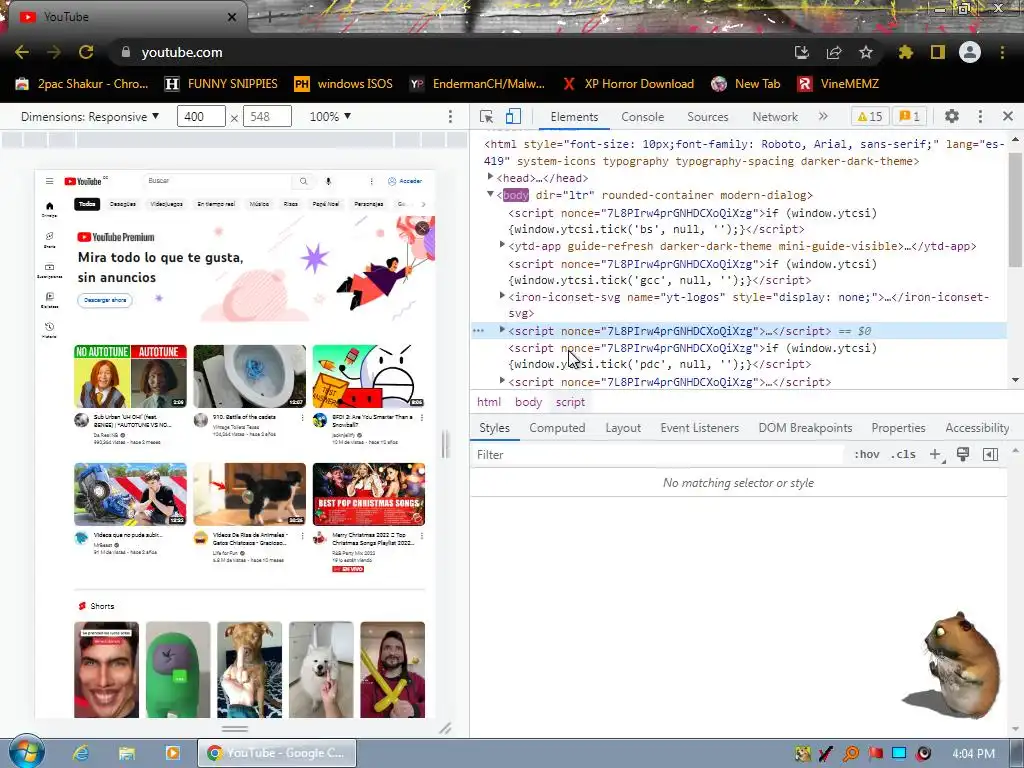Open the VineMEMZ bookmark
Screen dimensions: 1024x768
(838, 84)
